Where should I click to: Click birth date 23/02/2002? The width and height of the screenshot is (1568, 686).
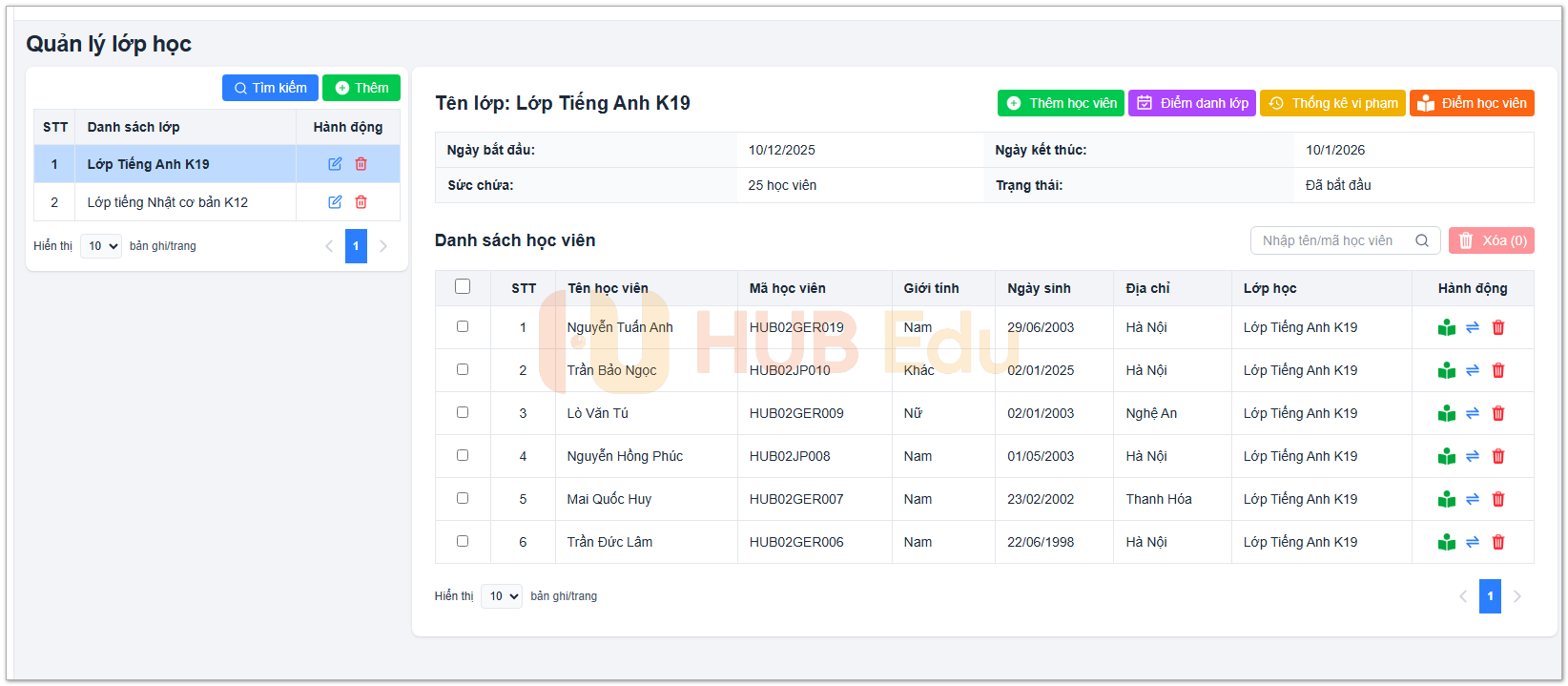pyautogui.click(x=1041, y=499)
